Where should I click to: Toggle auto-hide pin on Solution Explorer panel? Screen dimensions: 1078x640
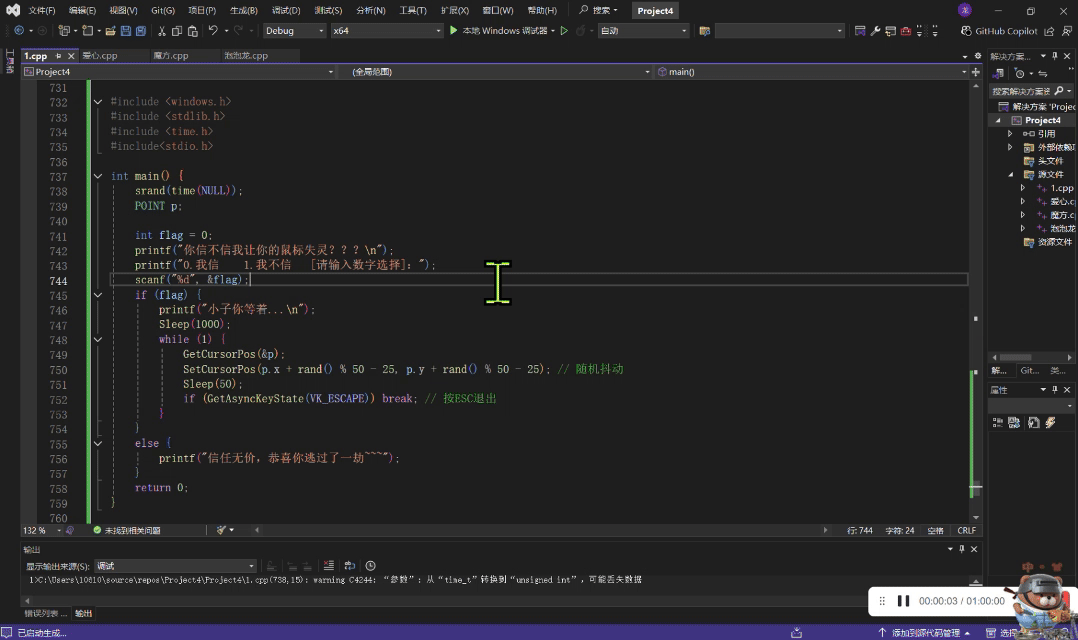click(x=1055, y=56)
